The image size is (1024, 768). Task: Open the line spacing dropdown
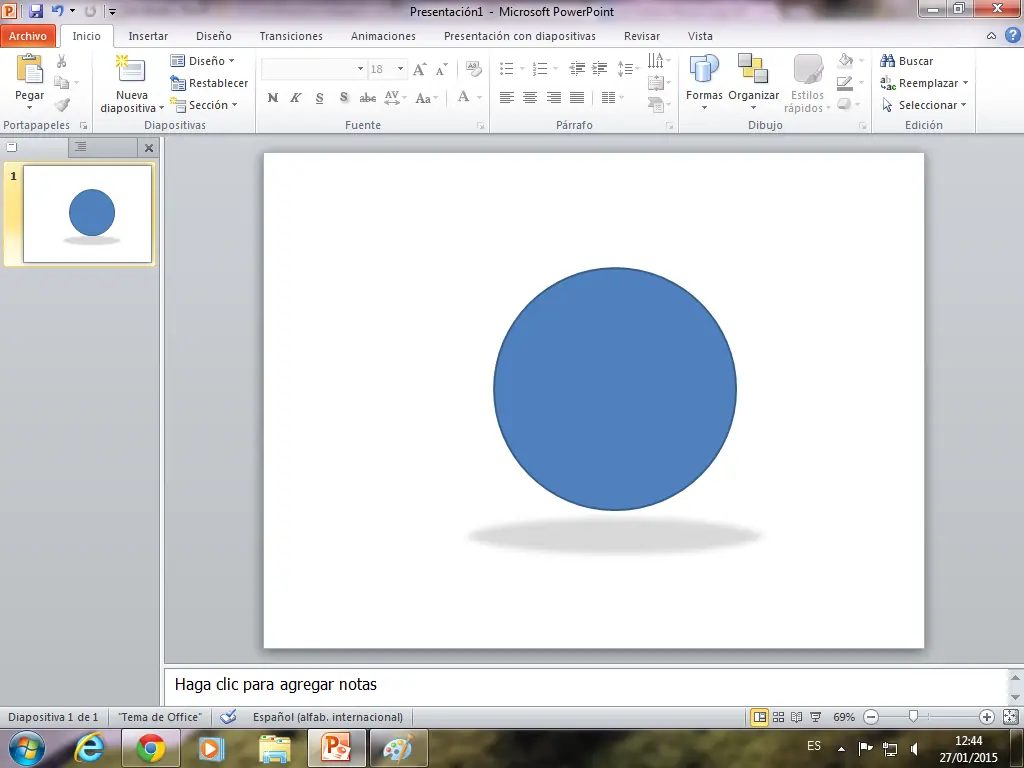(628, 69)
